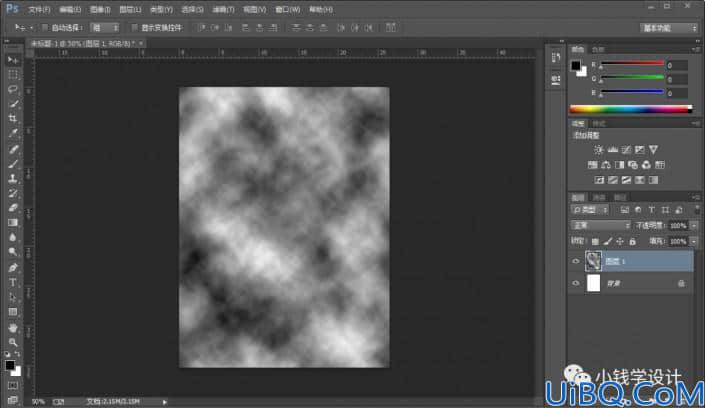
Task: Select the Lasso tool
Action: tap(13, 89)
